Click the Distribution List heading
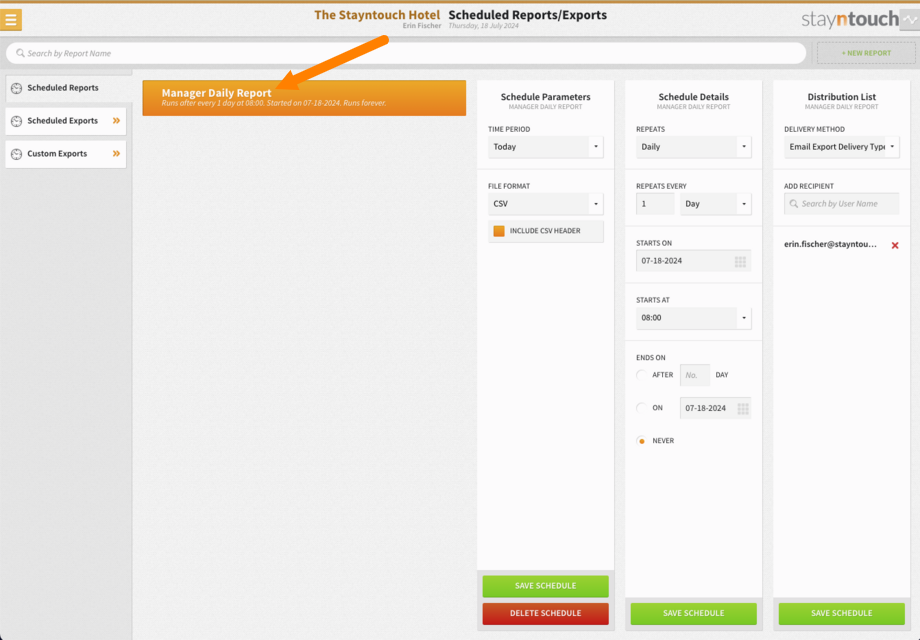Image resolution: width=920 pixels, height=640 pixels. click(x=841, y=97)
